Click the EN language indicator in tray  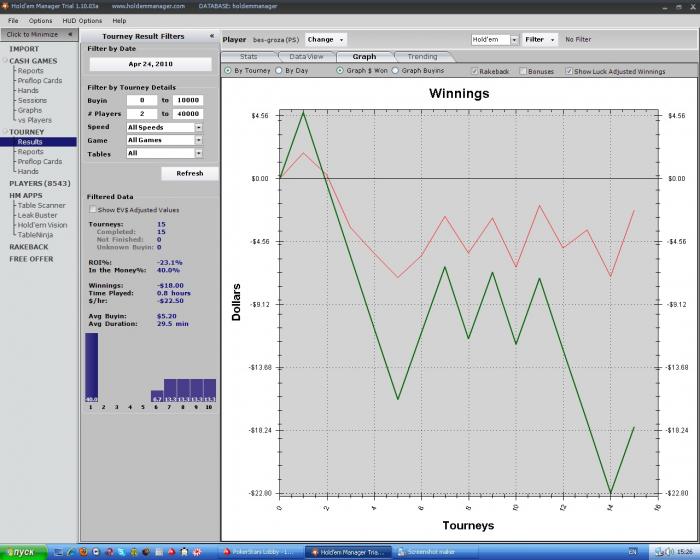point(631,552)
